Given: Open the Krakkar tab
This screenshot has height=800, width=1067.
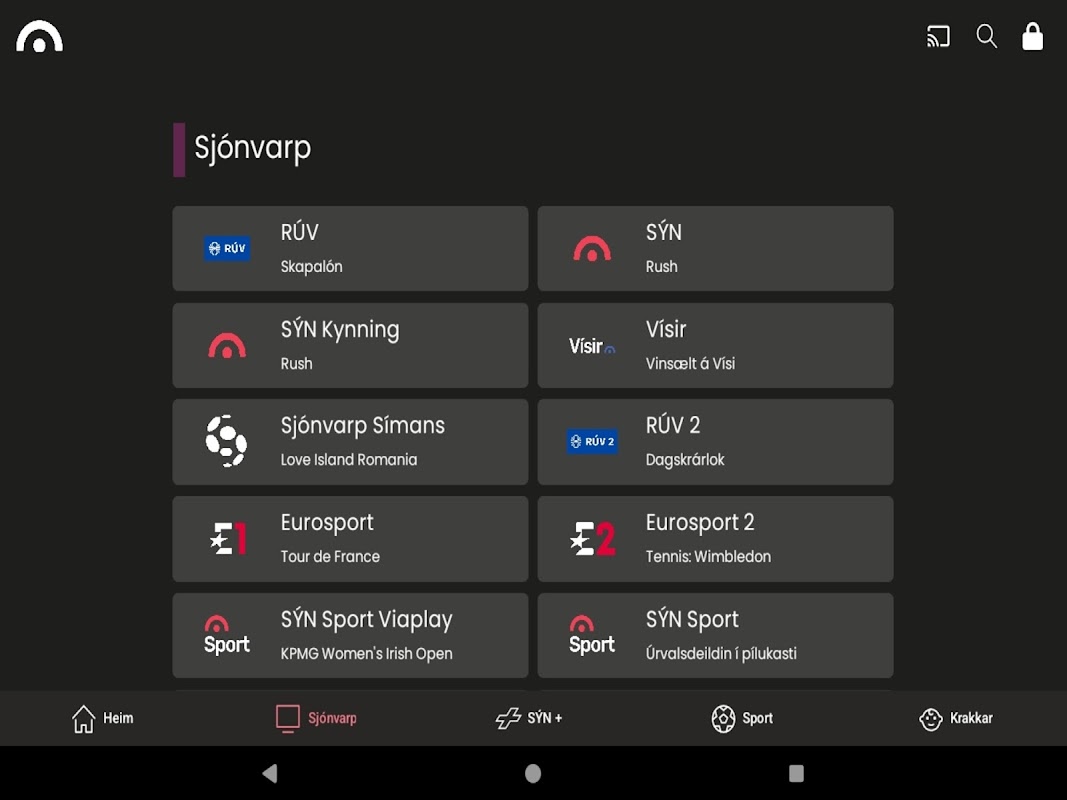Looking at the screenshot, I should click(x=955, y=718).
